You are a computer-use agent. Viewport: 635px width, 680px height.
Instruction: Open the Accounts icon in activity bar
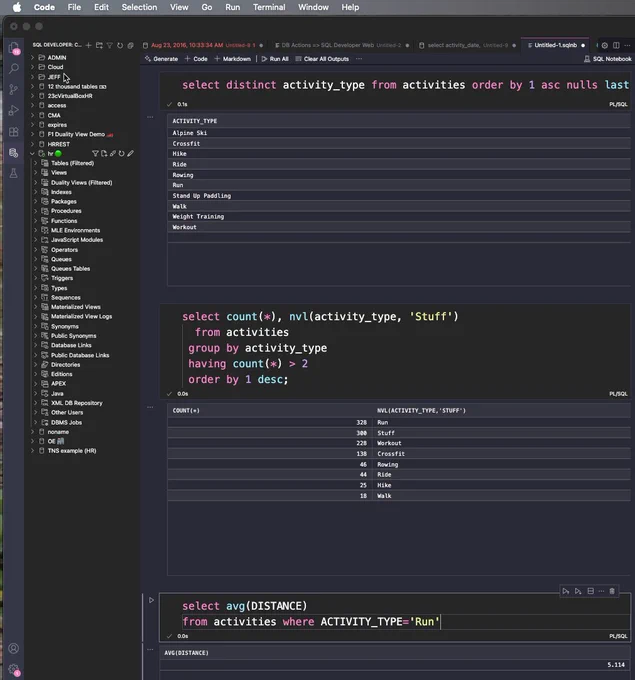pyautogui.click(x=14, y=648)
